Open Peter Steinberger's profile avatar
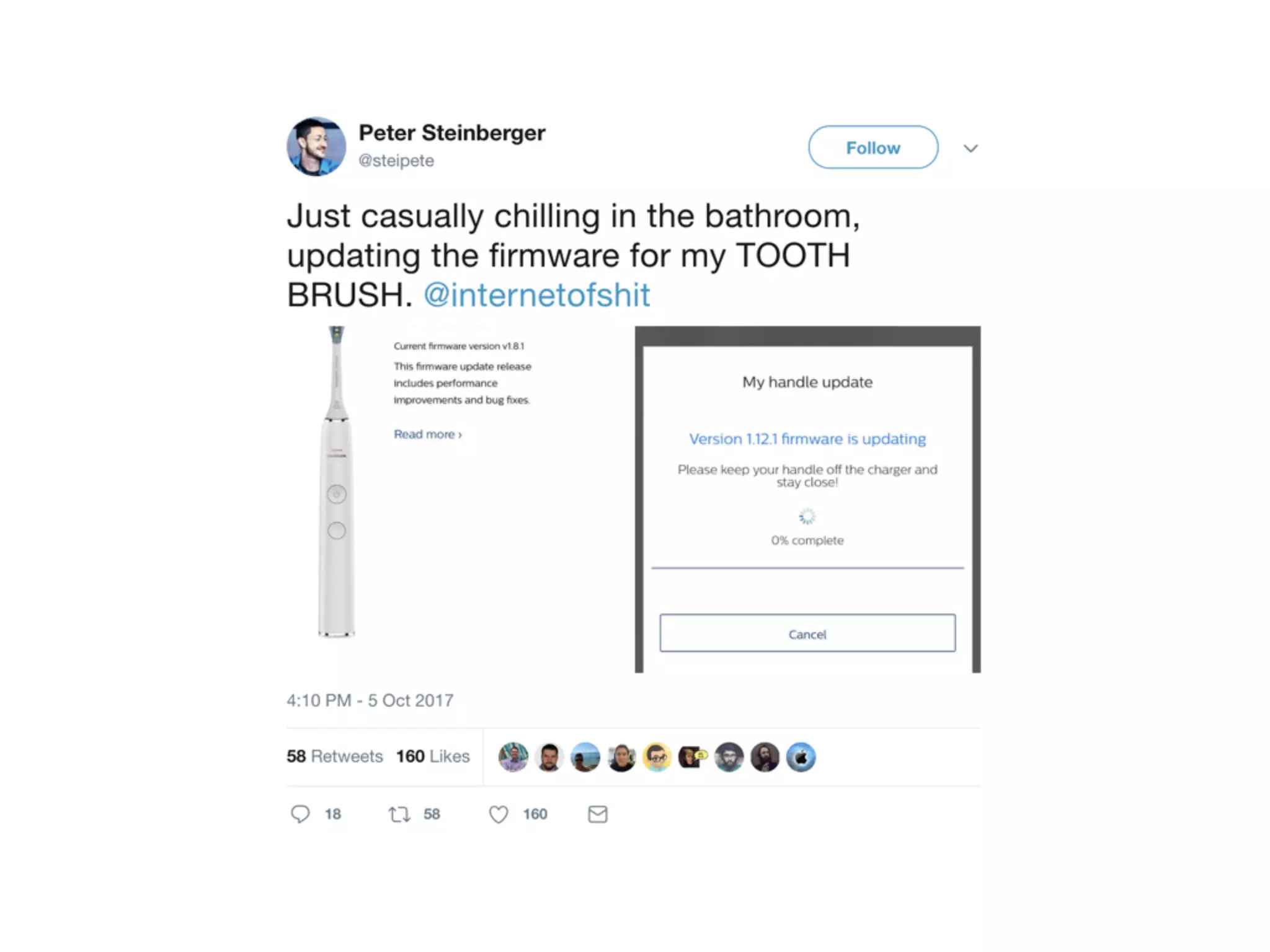Screen dimensions: 1270x952 click(x=316, y=147)
